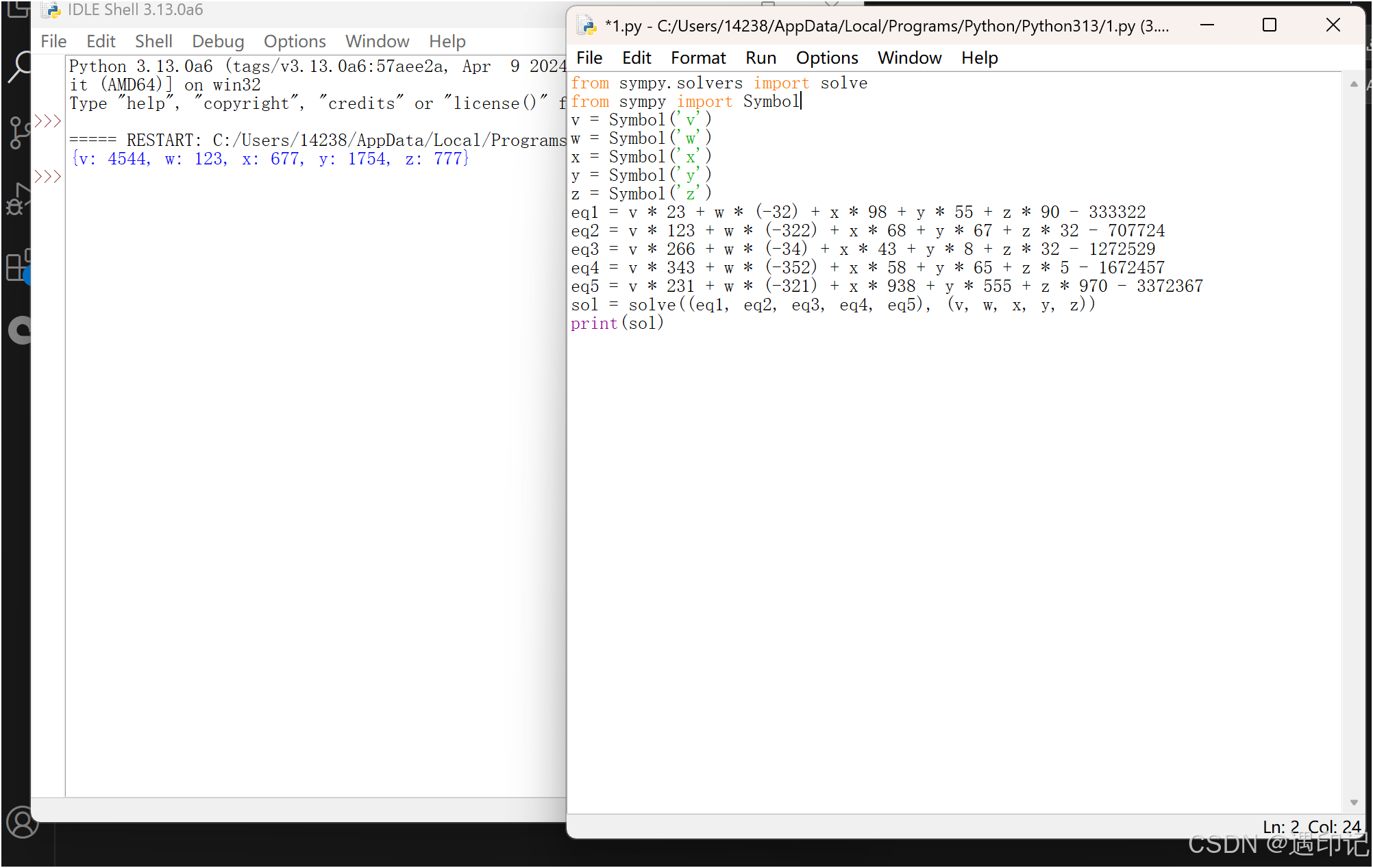The width and height of the screenshot is (1373, 868).
Task: Expand the chevron beside the debug icon
Action: point(47,177)
